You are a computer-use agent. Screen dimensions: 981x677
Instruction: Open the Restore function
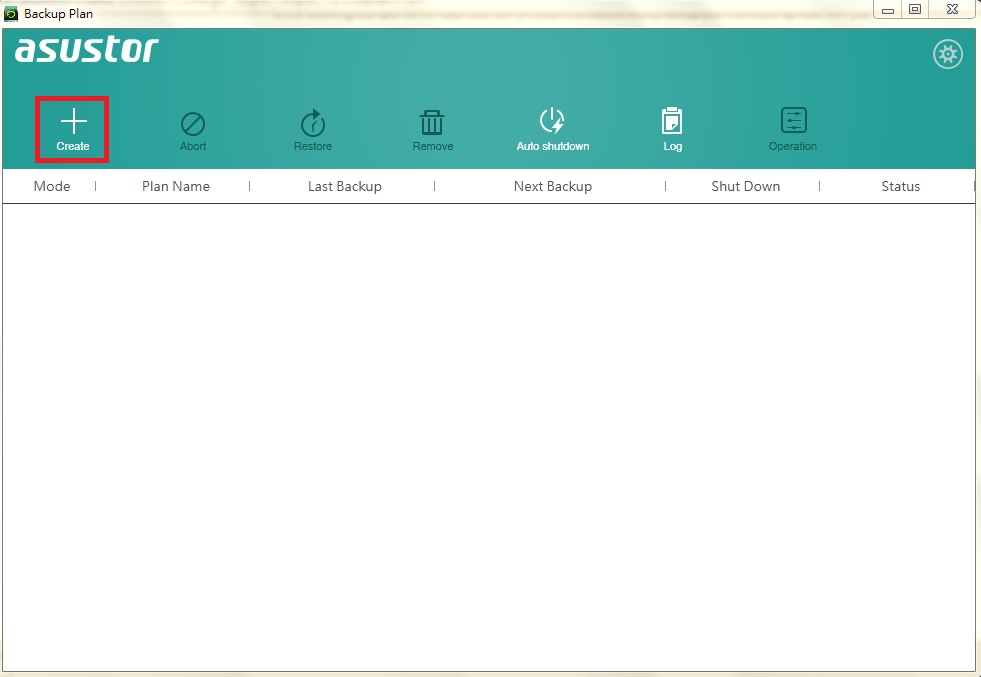click(x=313, y=131)
